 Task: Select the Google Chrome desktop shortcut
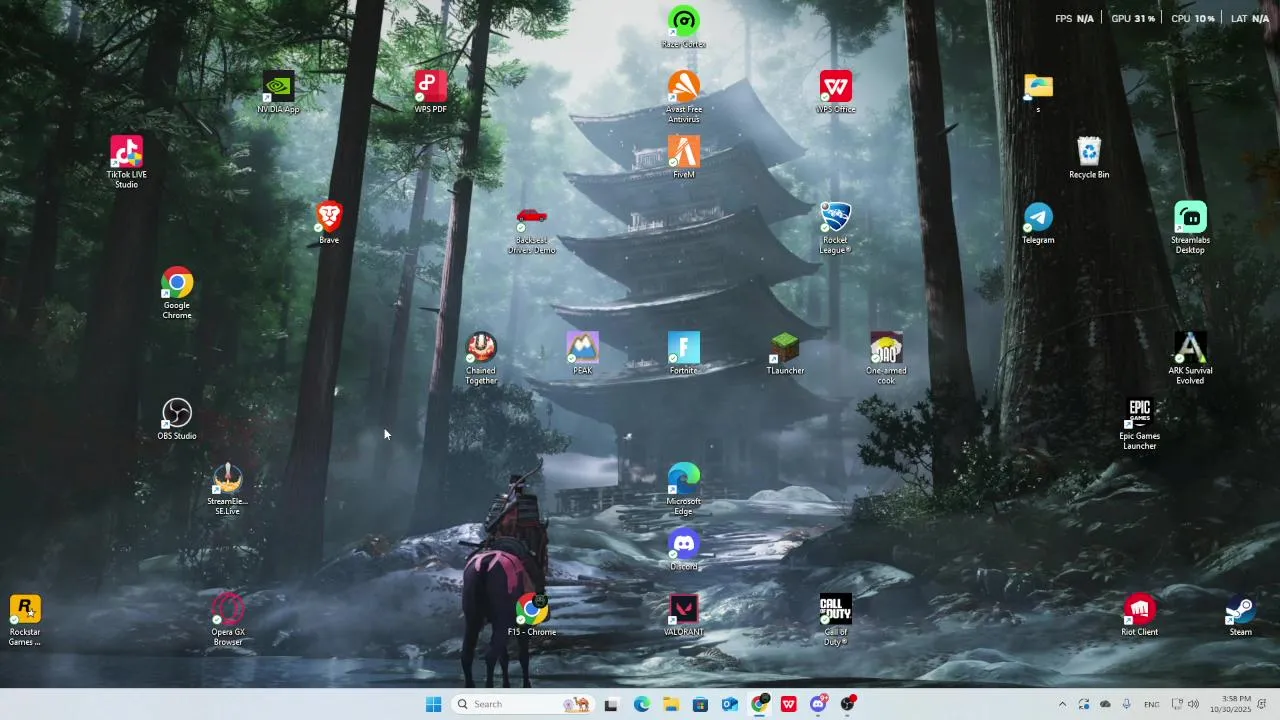coord(177,293)
